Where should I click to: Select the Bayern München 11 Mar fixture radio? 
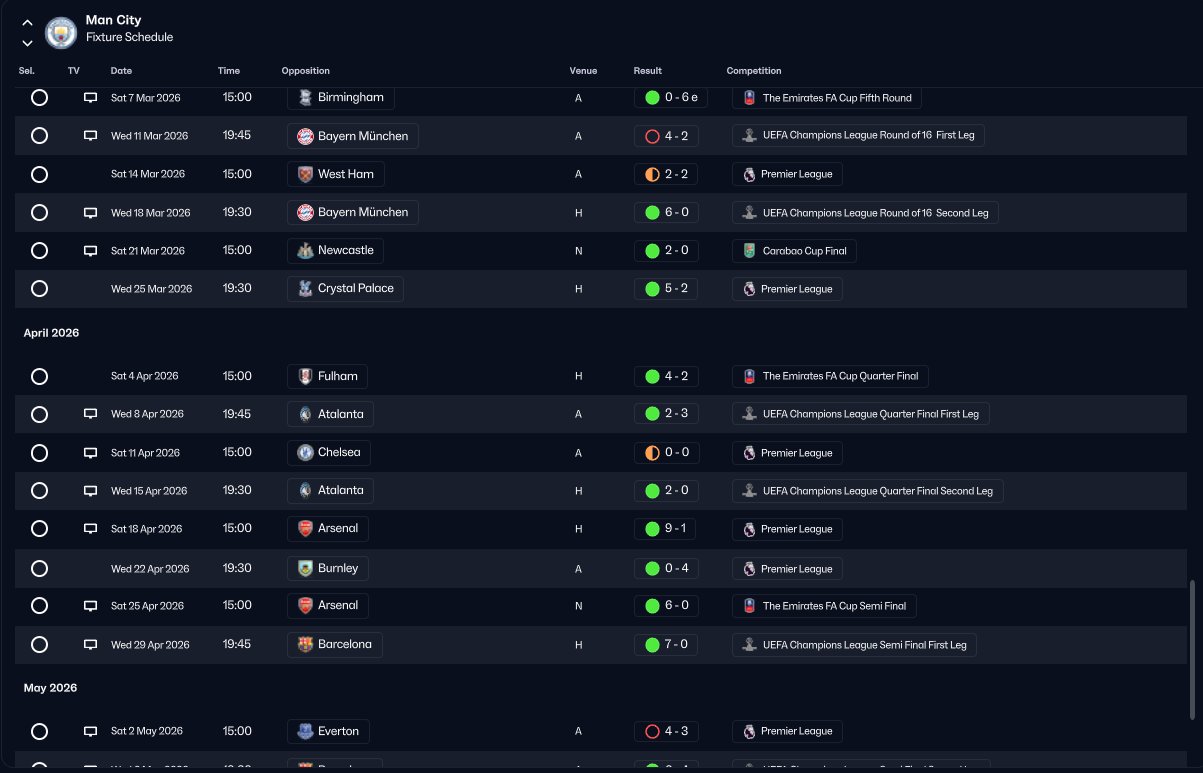pyautogui.click(x=39, y=136)
